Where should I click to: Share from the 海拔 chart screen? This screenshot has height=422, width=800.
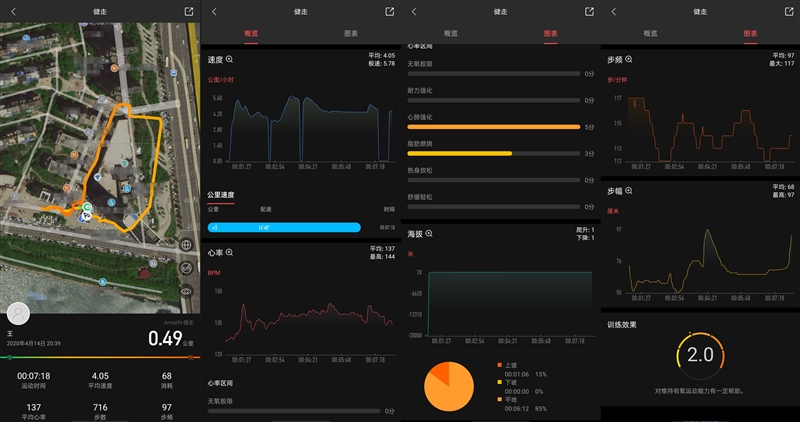589,11
